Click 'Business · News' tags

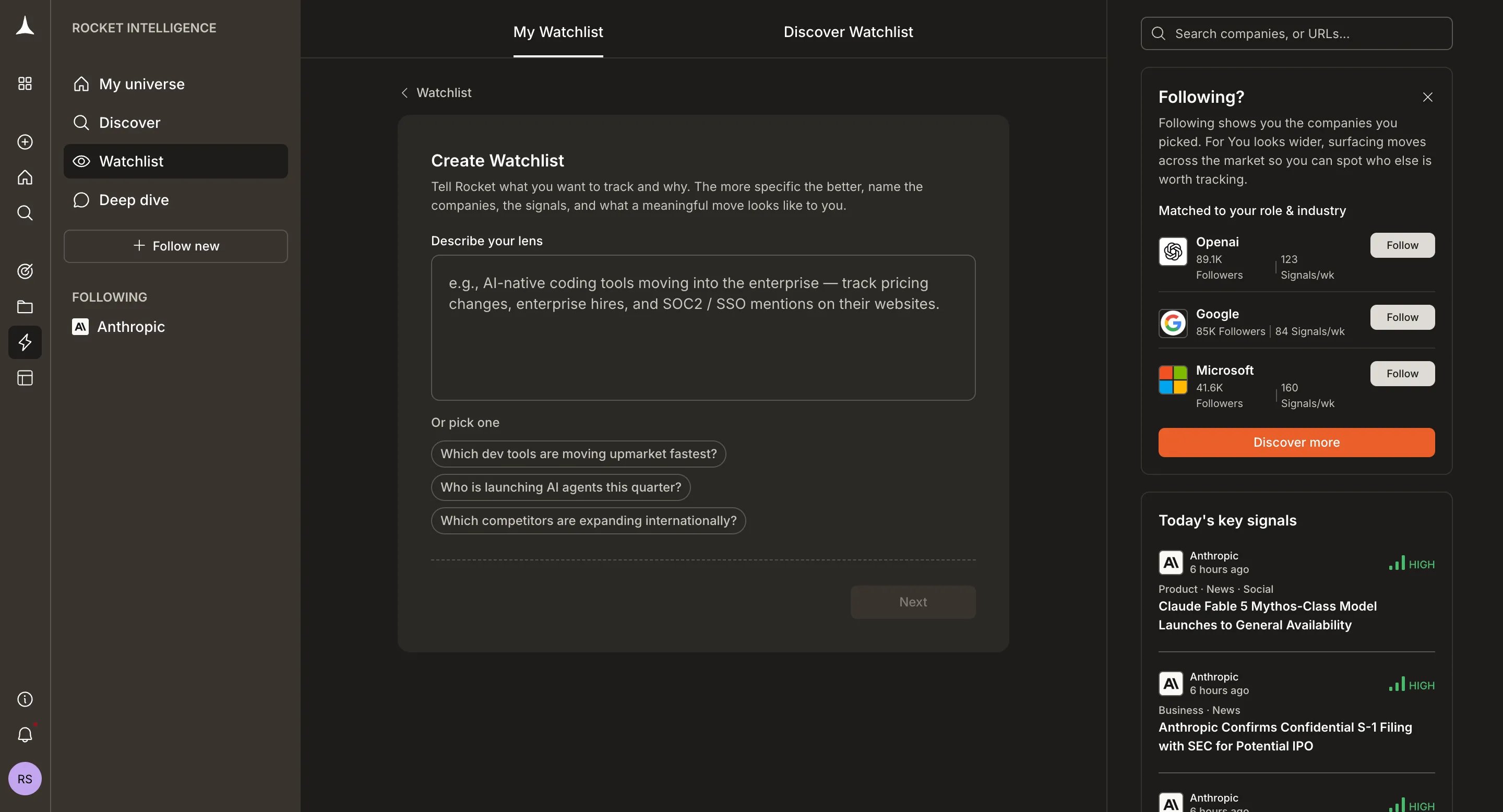(1199, 710)
